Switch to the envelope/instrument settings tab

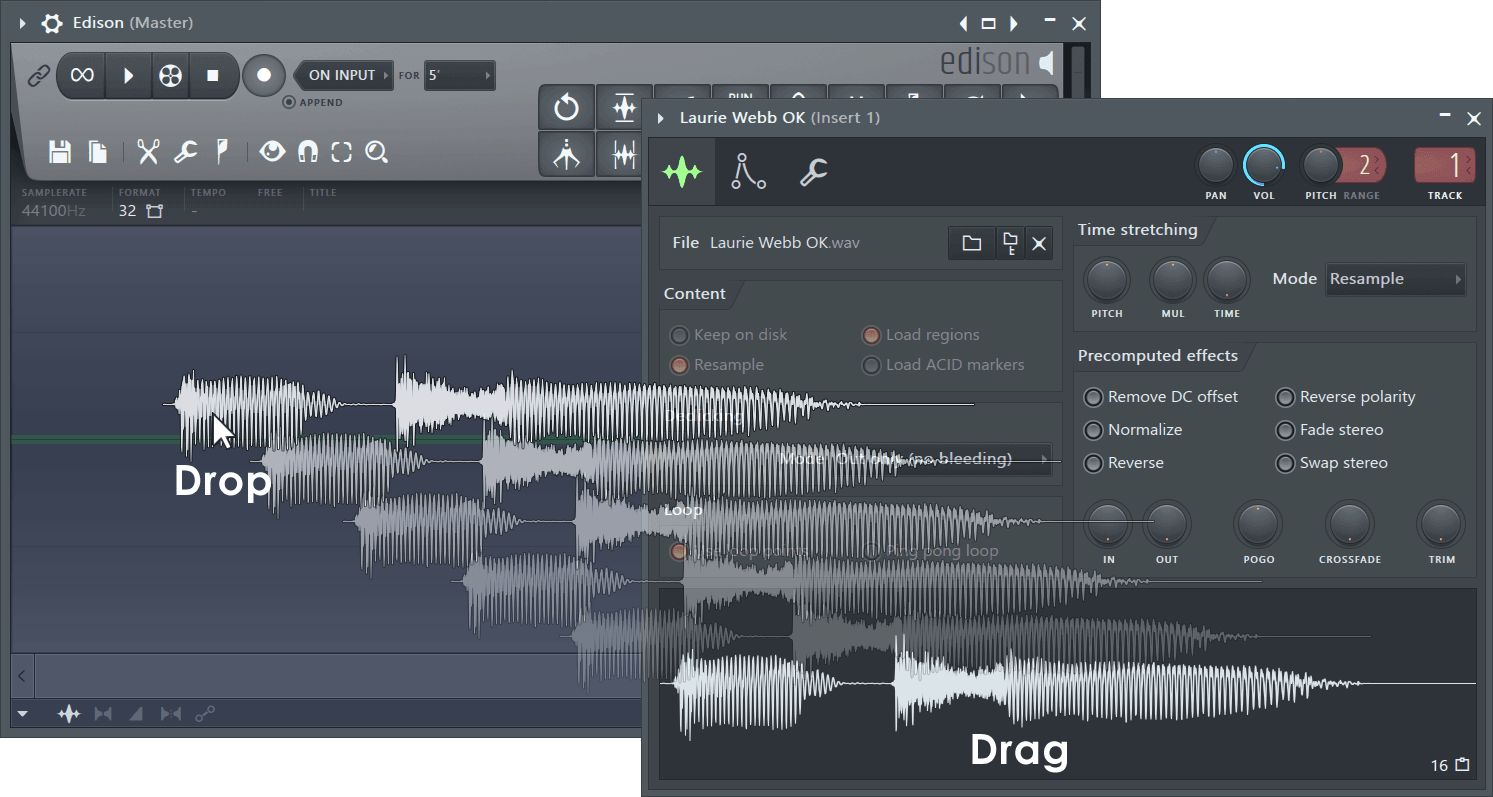(x=748, y=172)
